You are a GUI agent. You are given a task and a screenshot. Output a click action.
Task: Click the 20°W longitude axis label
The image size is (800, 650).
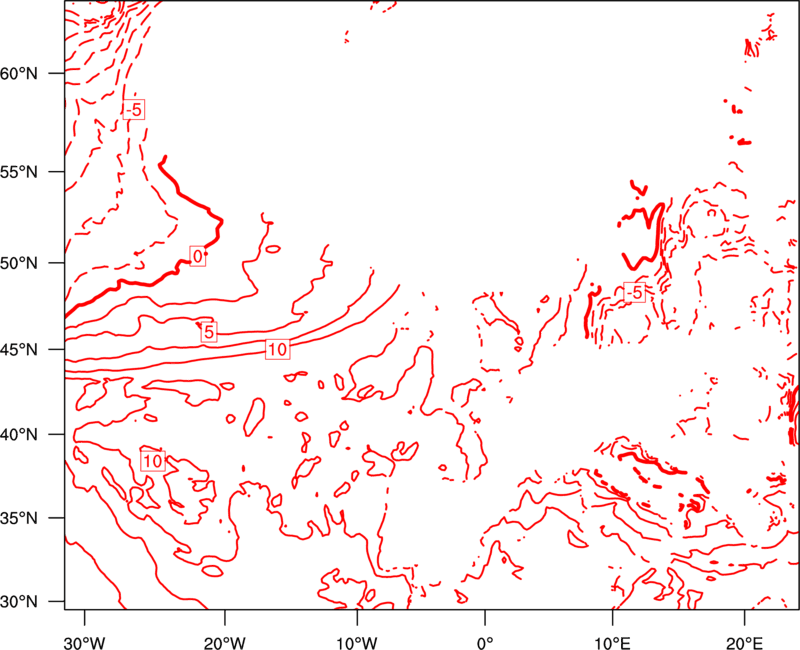[225, 642]
